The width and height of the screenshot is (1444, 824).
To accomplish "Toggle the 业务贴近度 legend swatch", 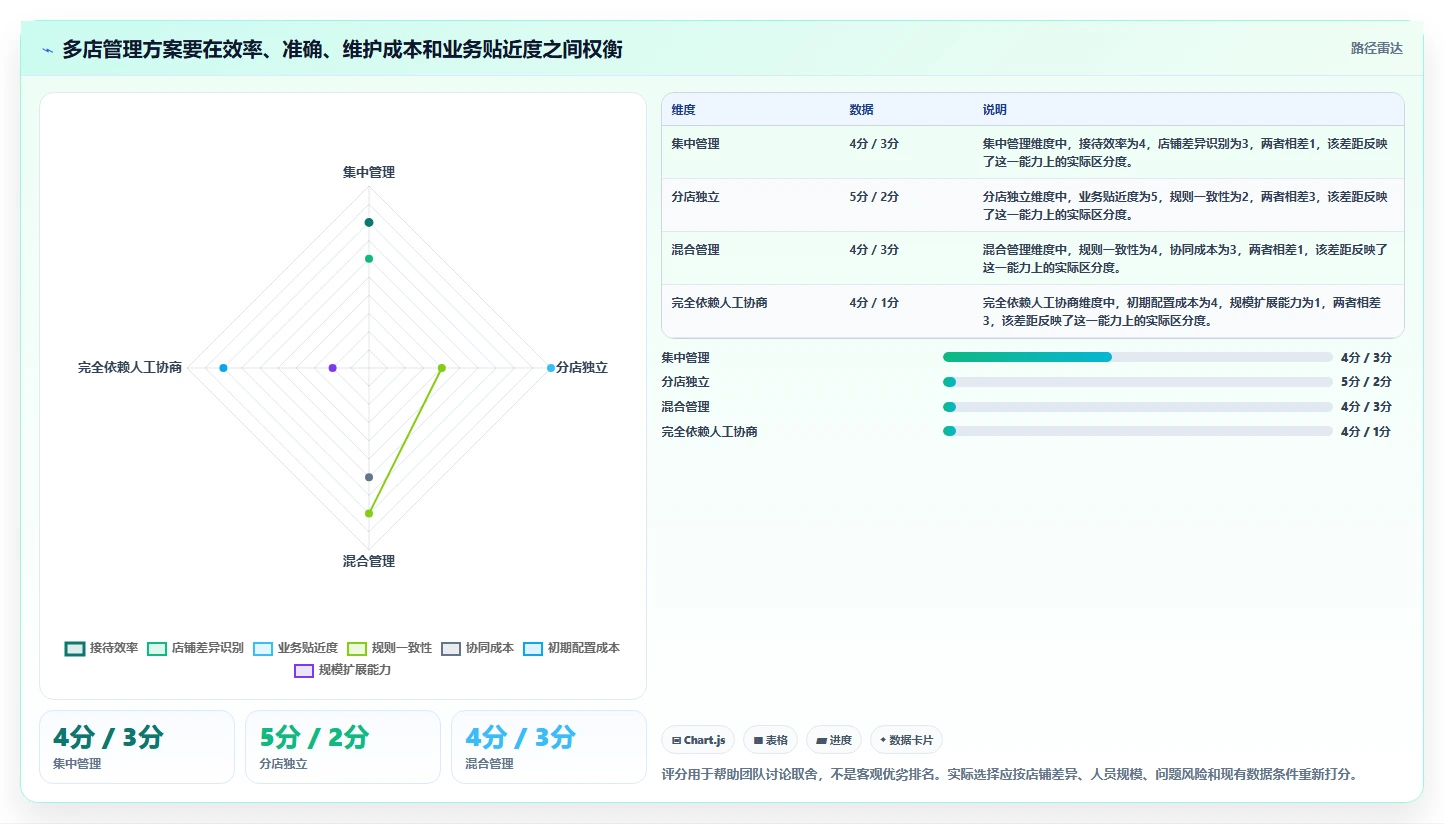I will [x=263, y=648].
